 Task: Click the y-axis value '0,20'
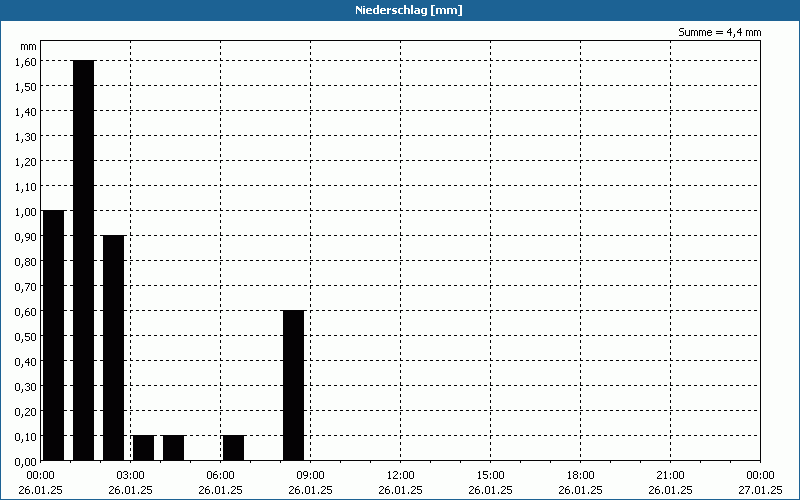(x=26, y=411)
